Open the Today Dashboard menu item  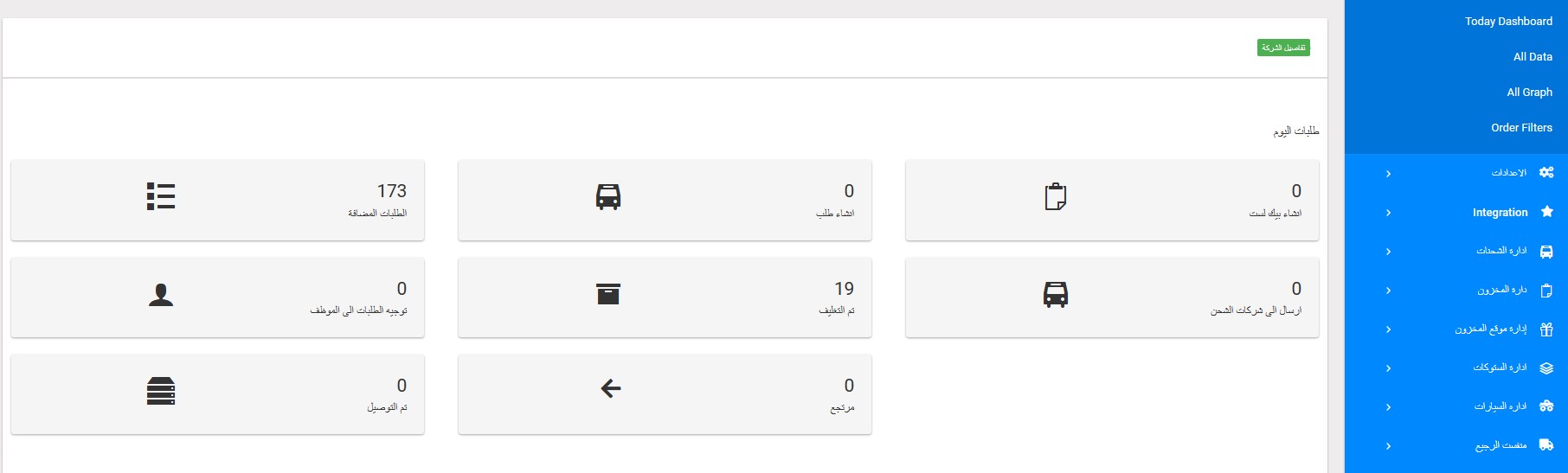1508,22
